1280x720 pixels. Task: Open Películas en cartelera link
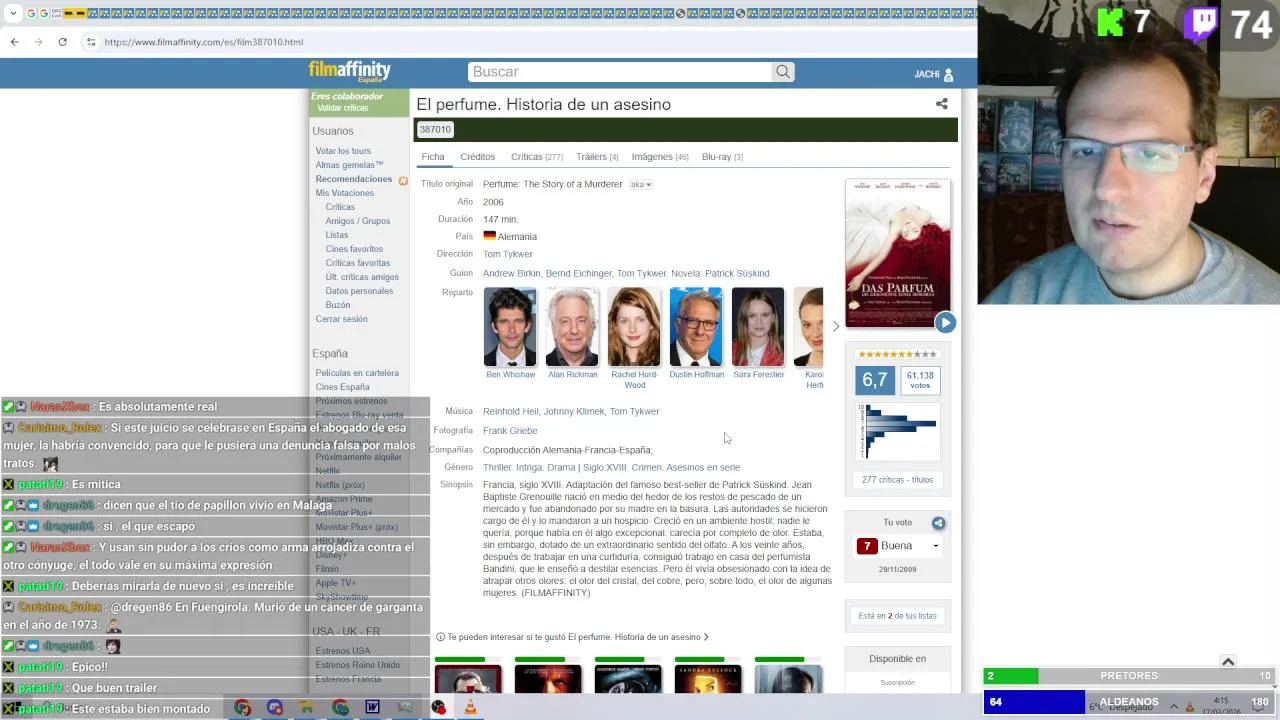tap(357, 373)
